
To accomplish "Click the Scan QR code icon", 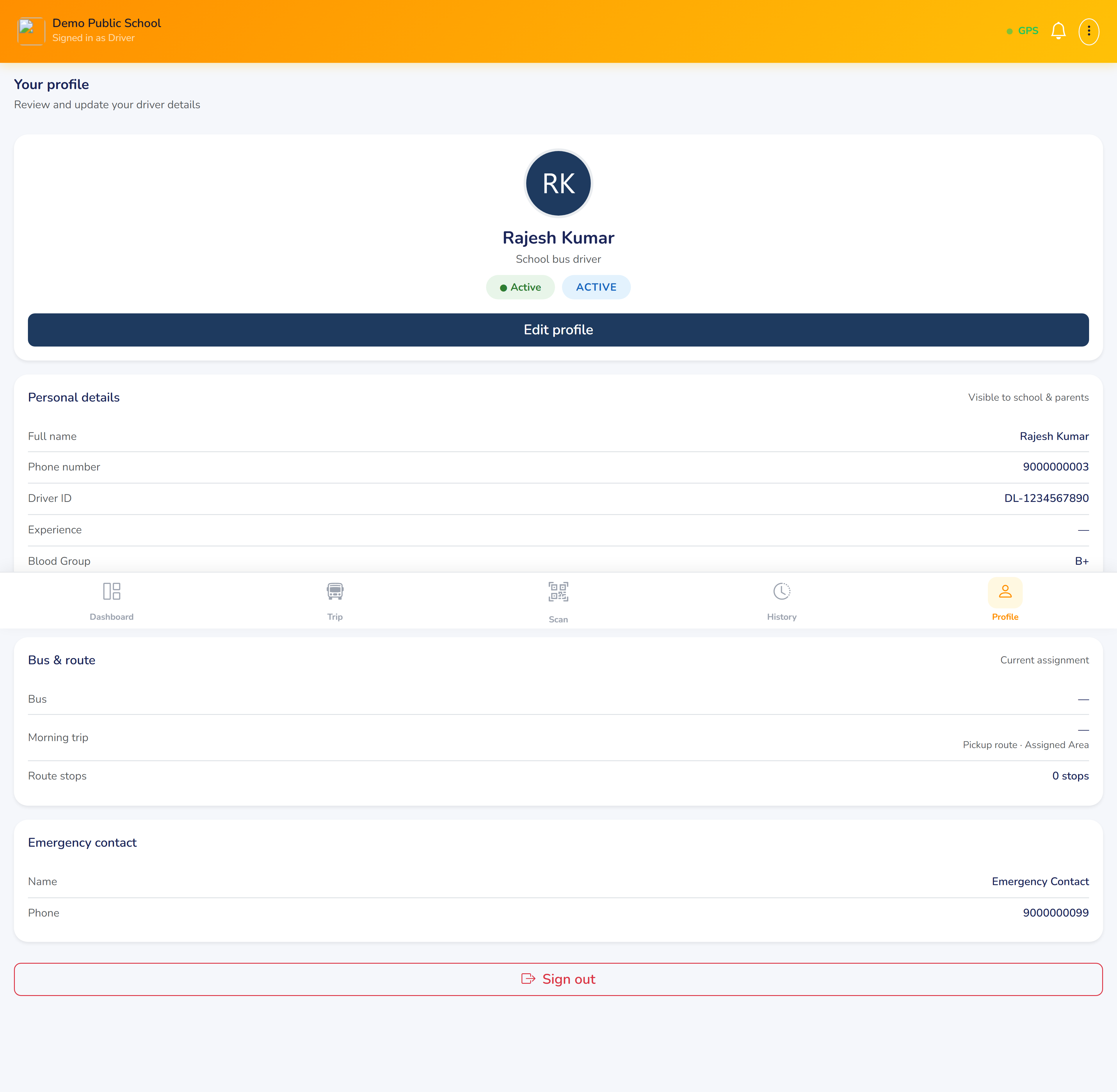I will click(558, 592).
